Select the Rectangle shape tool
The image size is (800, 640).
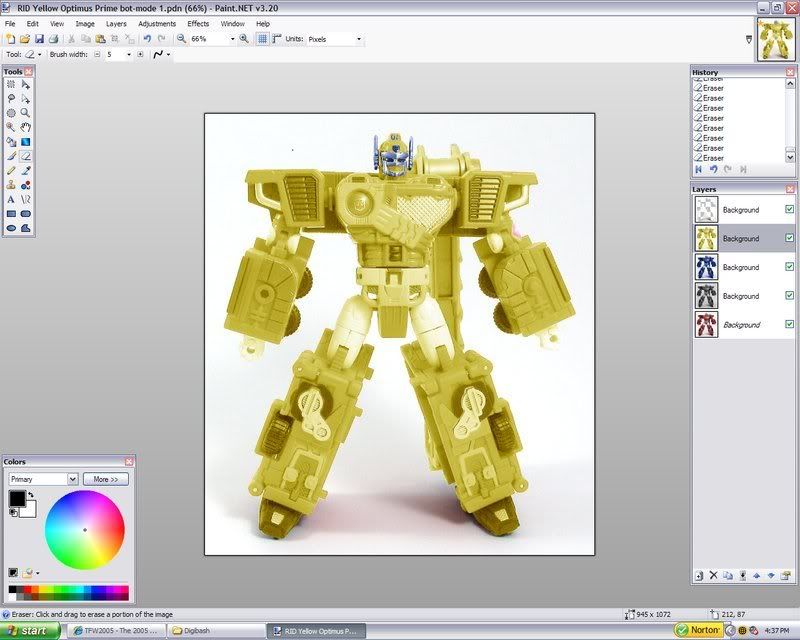click(11, 214)
